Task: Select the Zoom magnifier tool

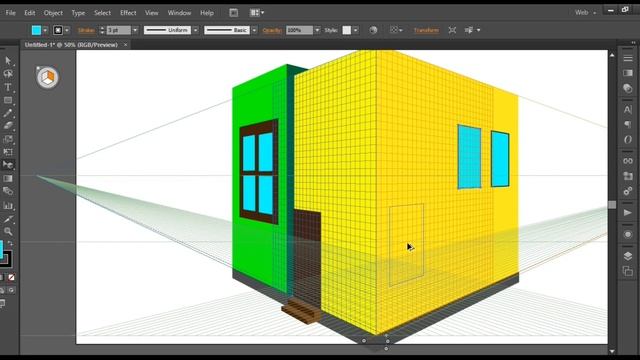Action: (x=8, y=231)
